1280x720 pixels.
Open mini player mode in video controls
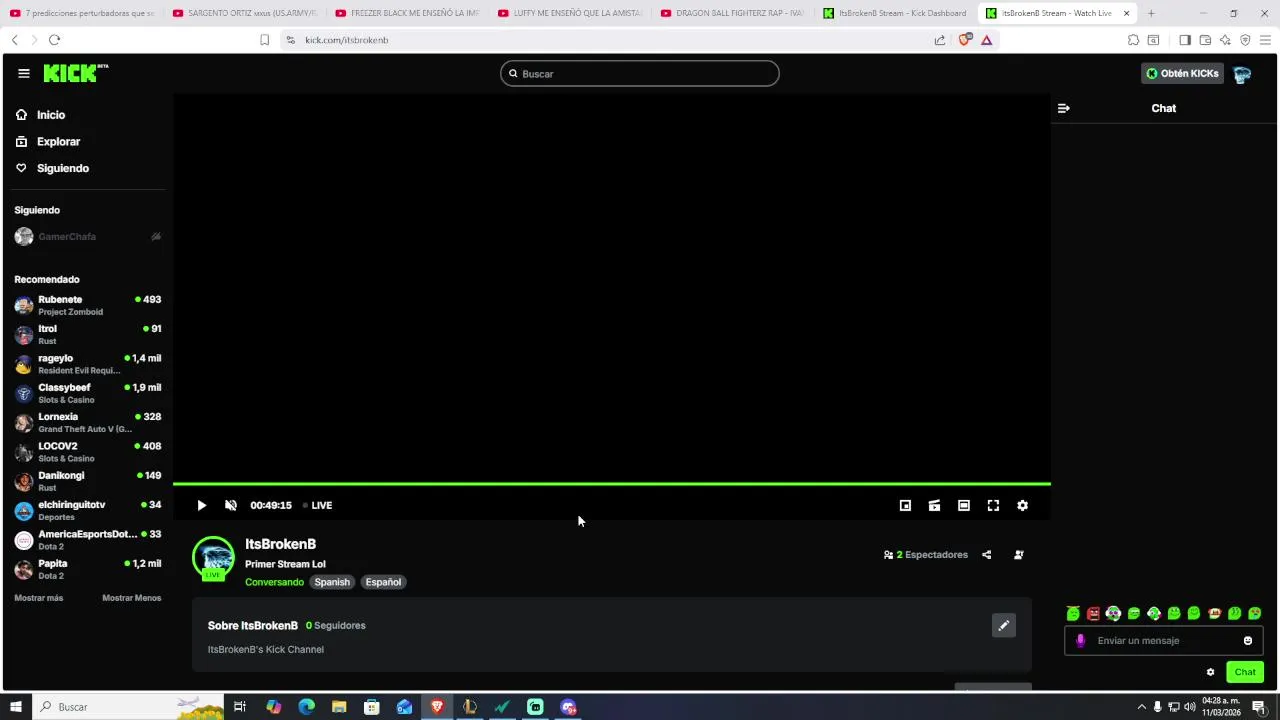pos(905,505)
